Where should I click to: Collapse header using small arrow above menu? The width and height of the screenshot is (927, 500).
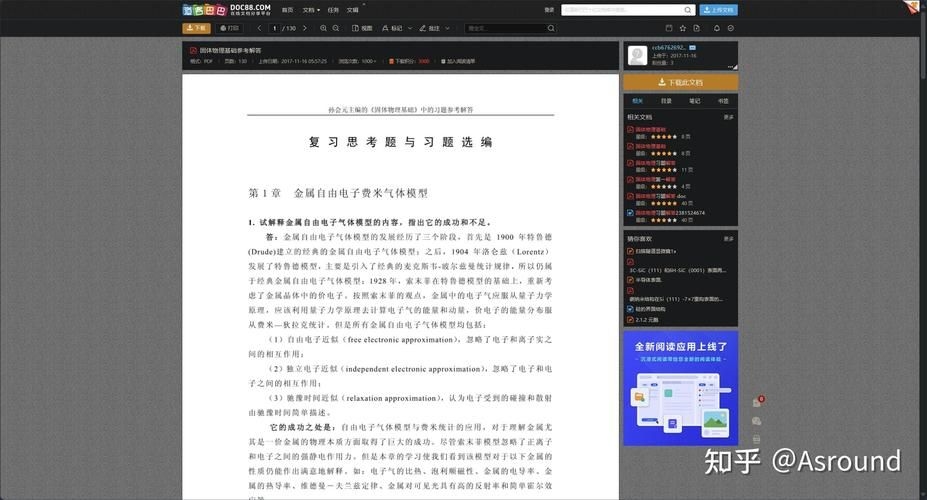click(364, 4)
